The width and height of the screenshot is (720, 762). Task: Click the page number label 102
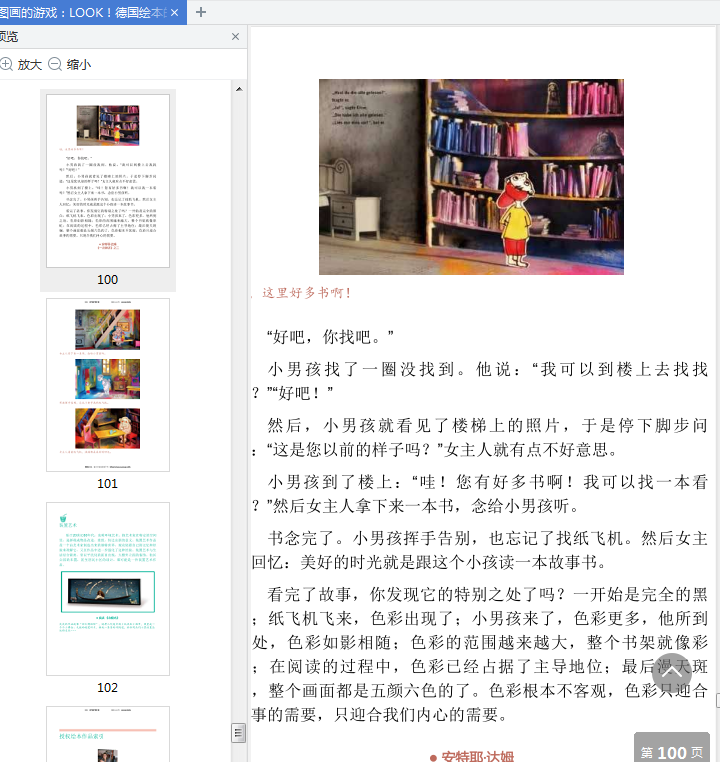pos(107,688)
